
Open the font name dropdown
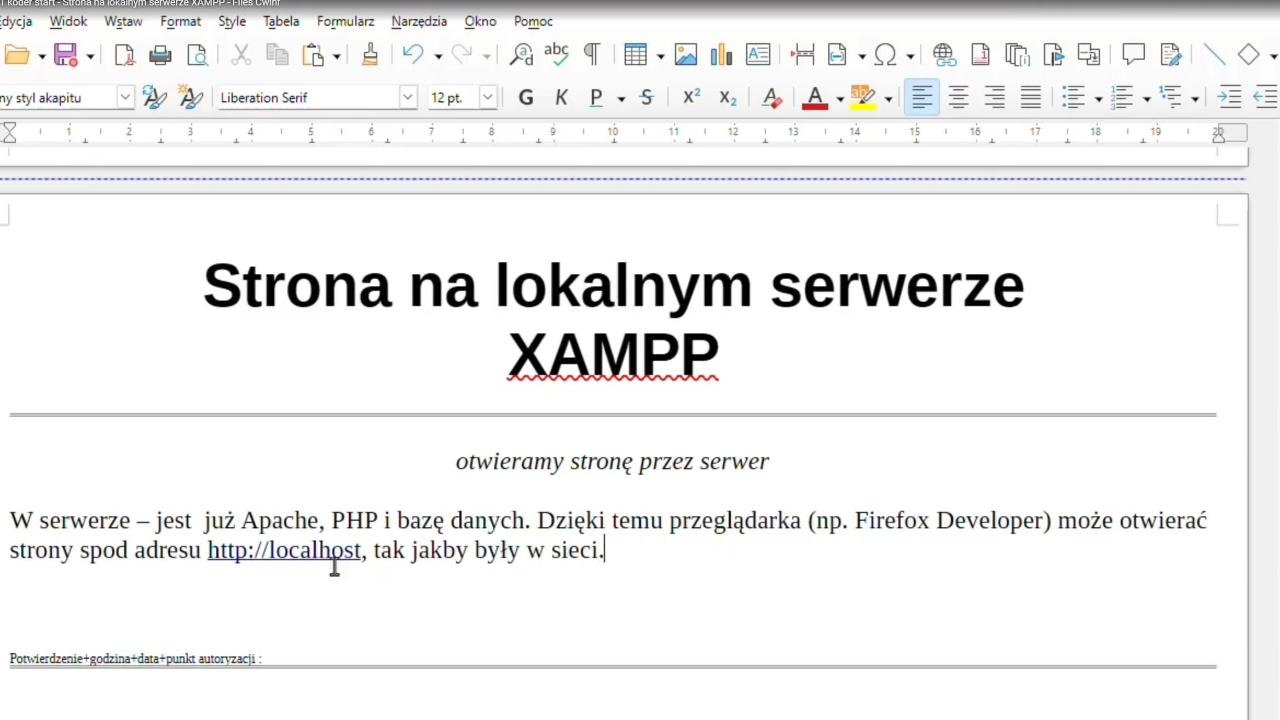(x=406, y=97)
